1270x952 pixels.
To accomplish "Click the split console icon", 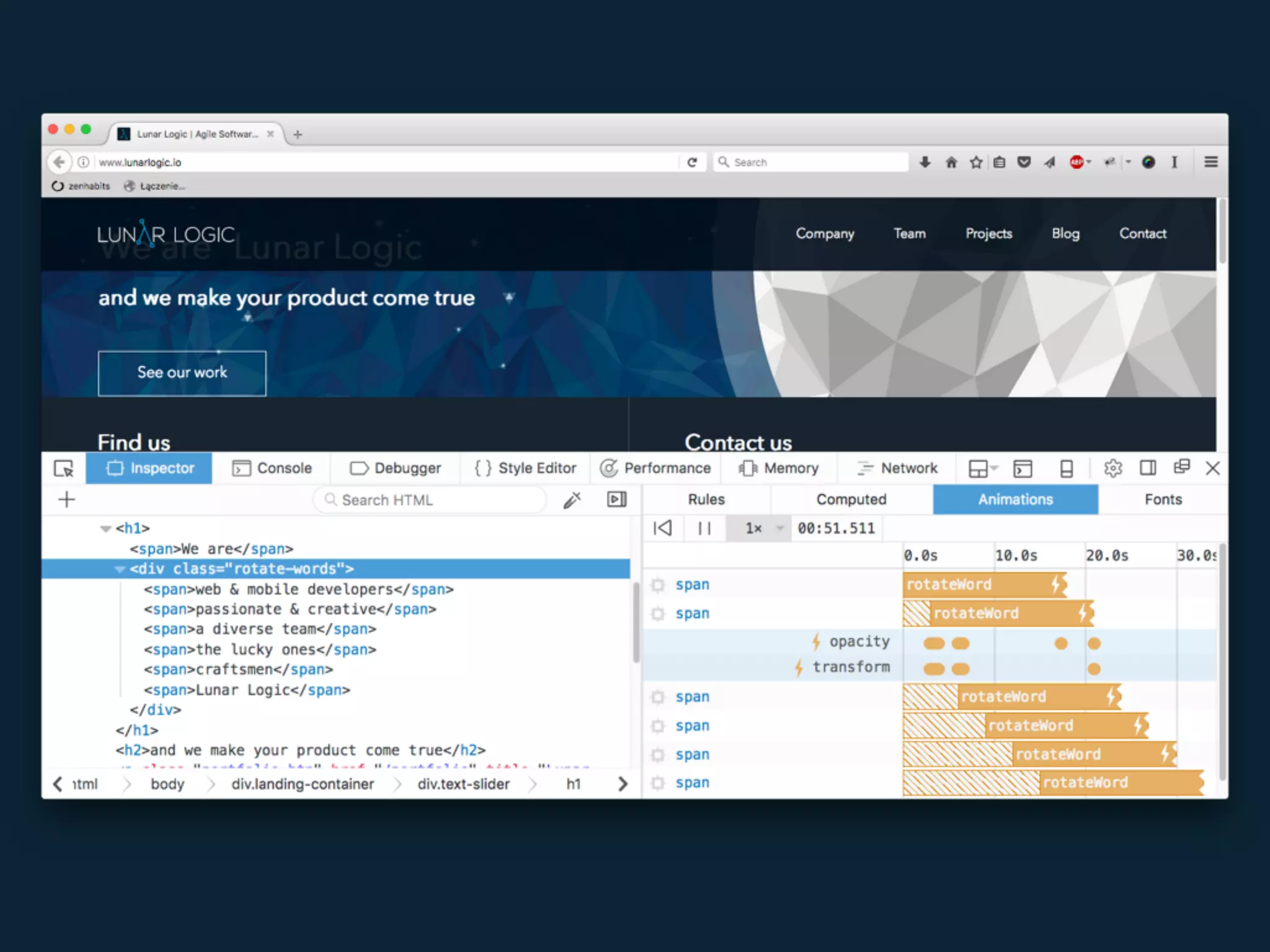I will pos(1023,469).
